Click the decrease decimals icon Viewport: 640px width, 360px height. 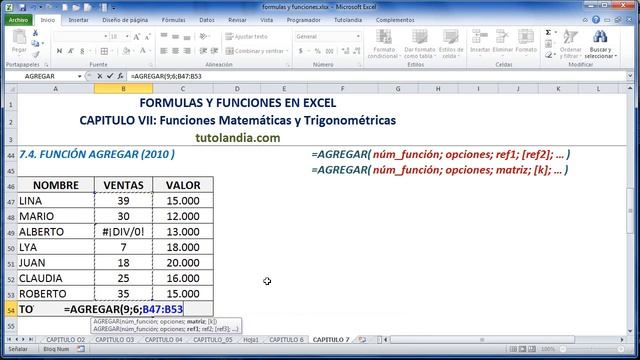point(357,51)
